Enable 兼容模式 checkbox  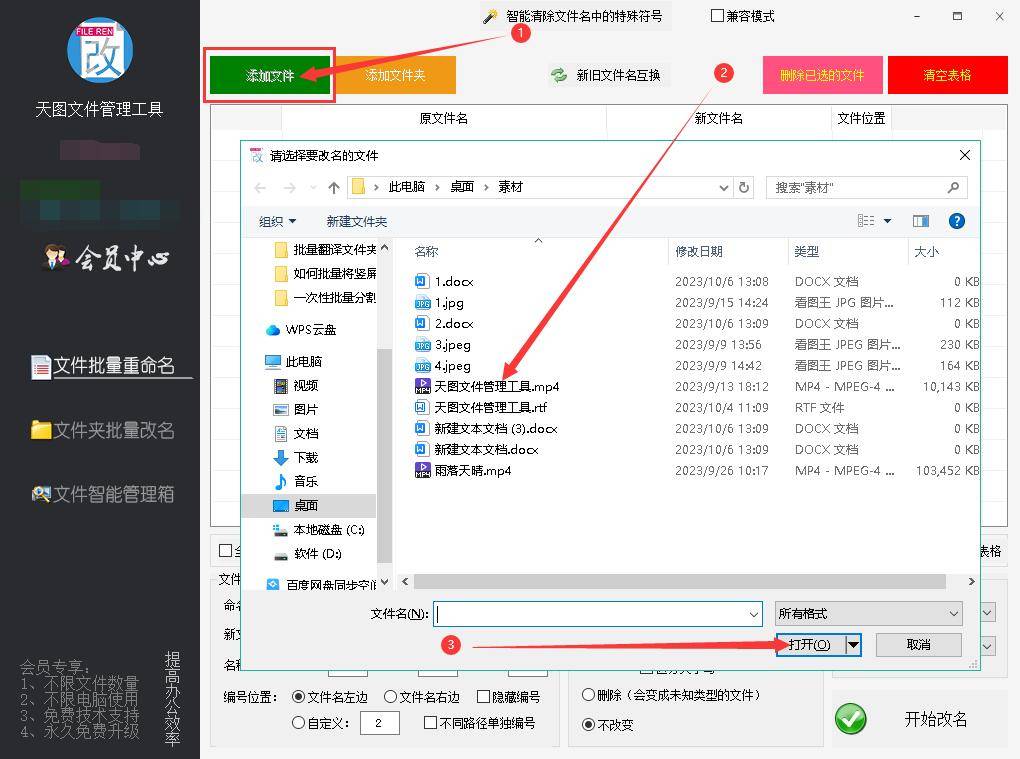718,16
